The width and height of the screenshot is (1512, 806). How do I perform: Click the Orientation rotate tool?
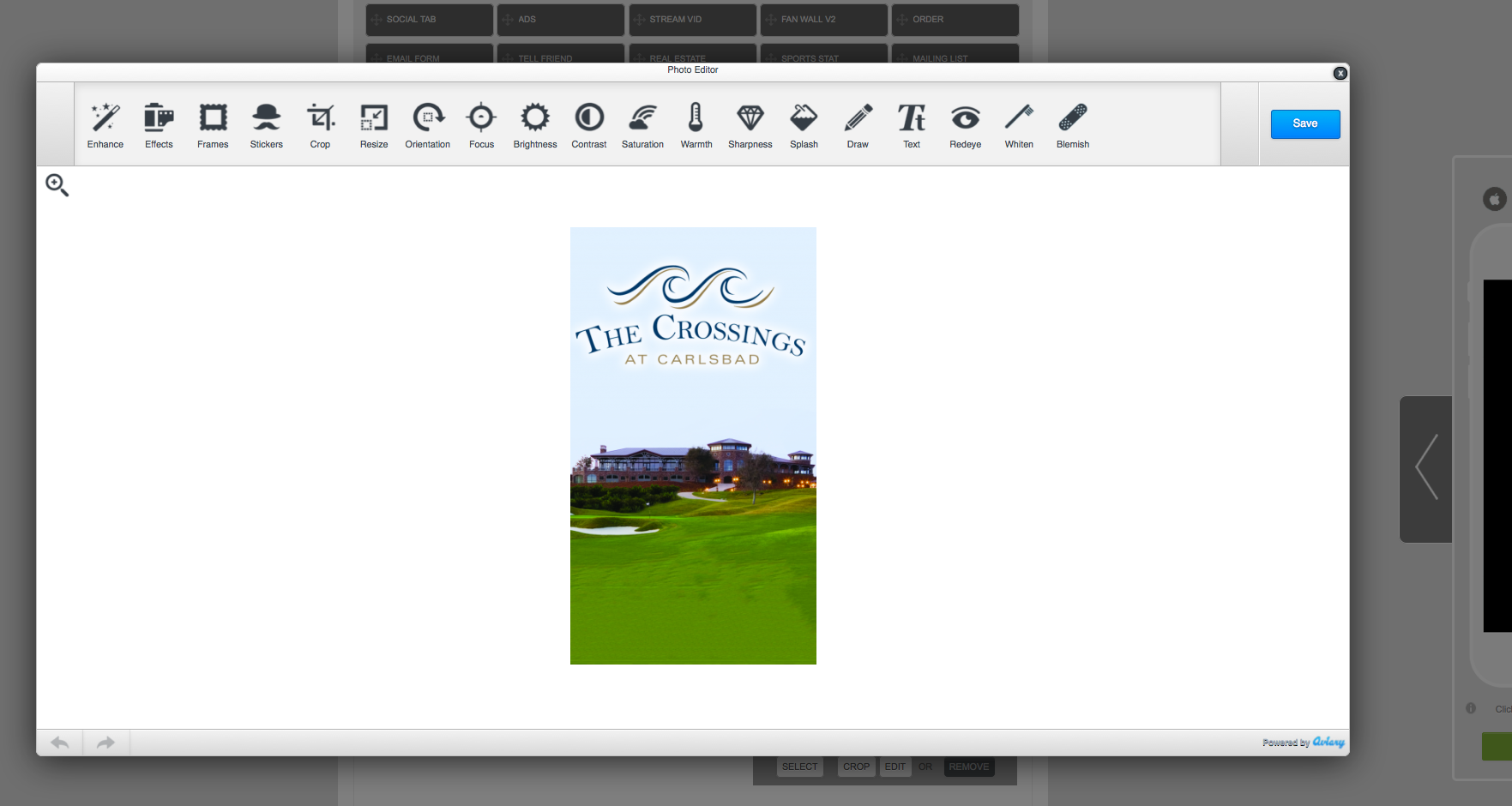428,124
